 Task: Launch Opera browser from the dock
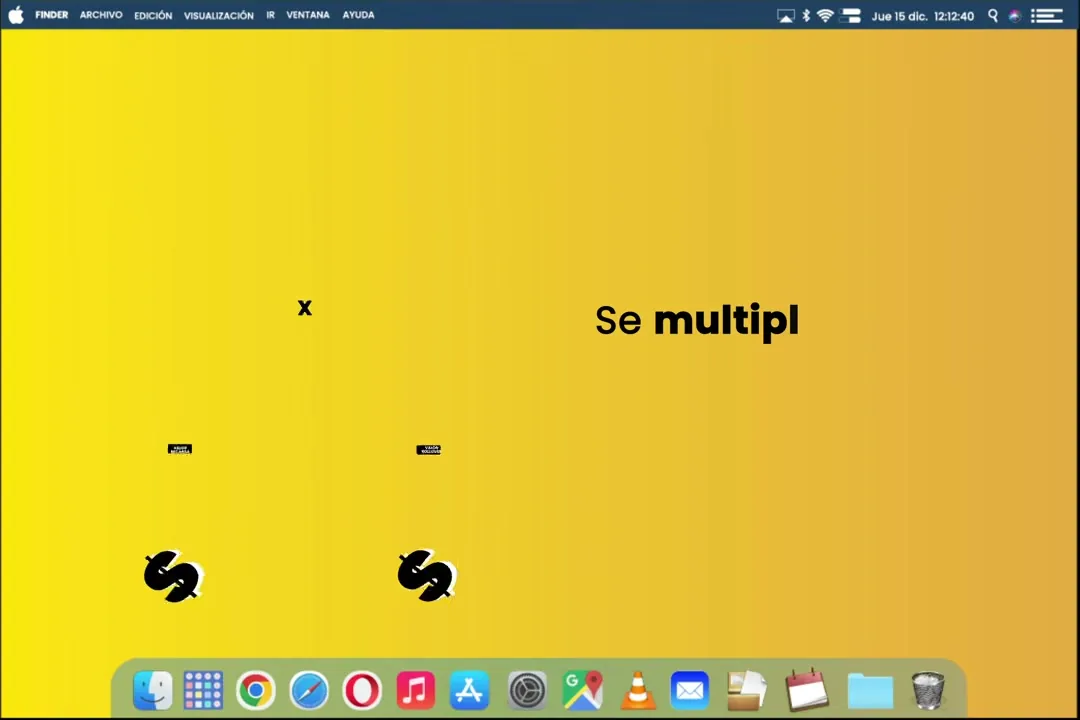coord(362,690)
